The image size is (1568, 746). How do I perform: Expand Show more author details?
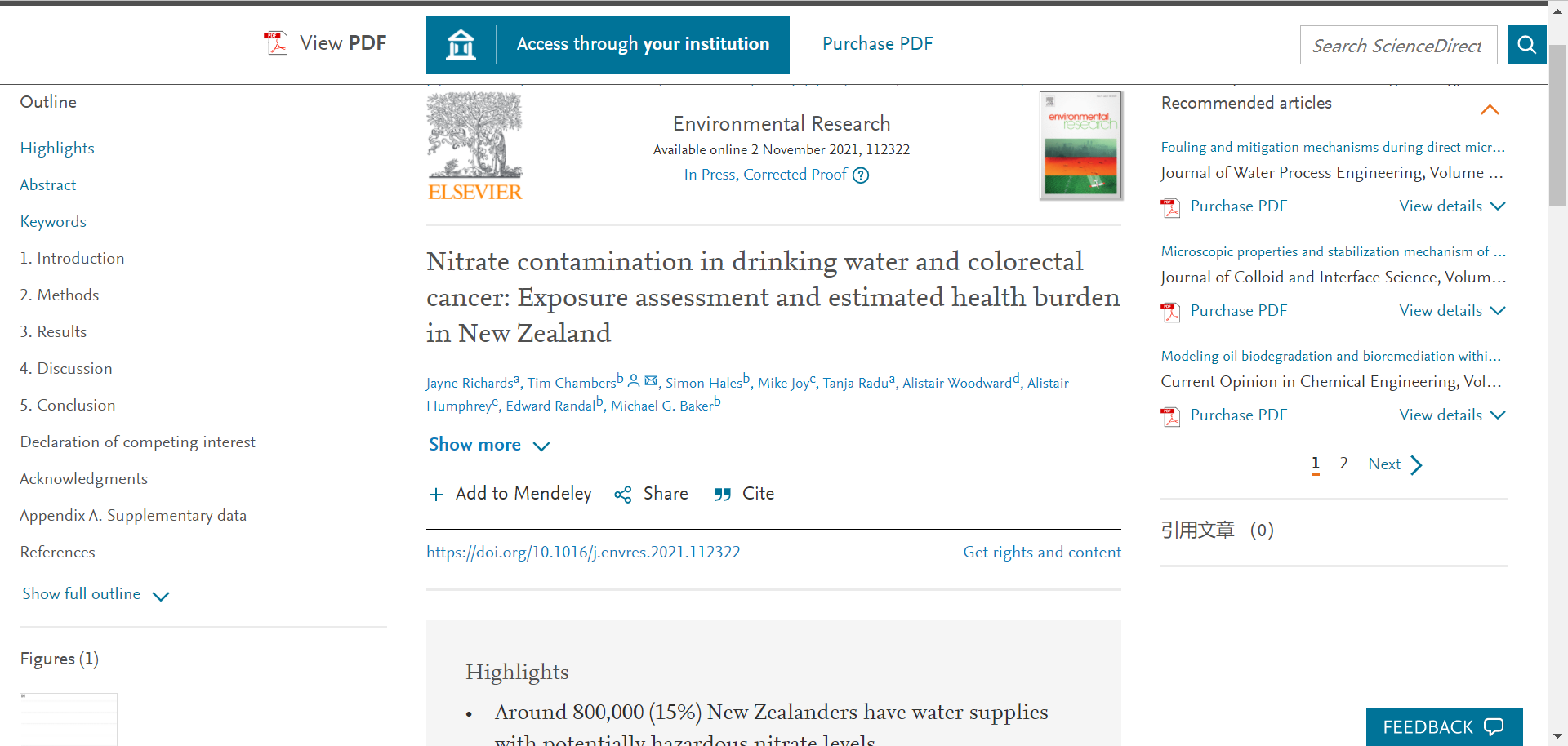click(489, 445)
